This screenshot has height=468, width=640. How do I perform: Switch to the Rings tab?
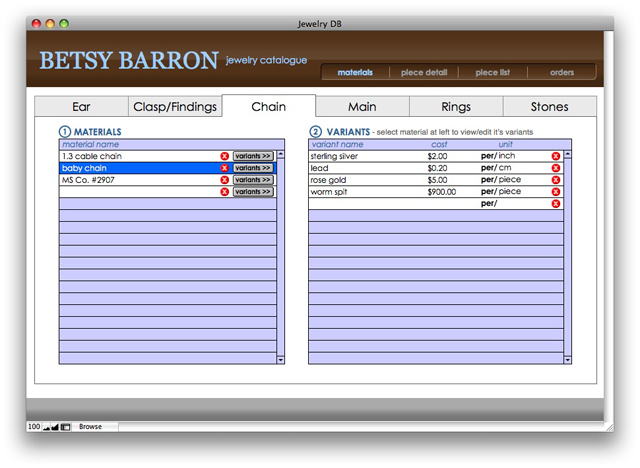click(455, 107)
